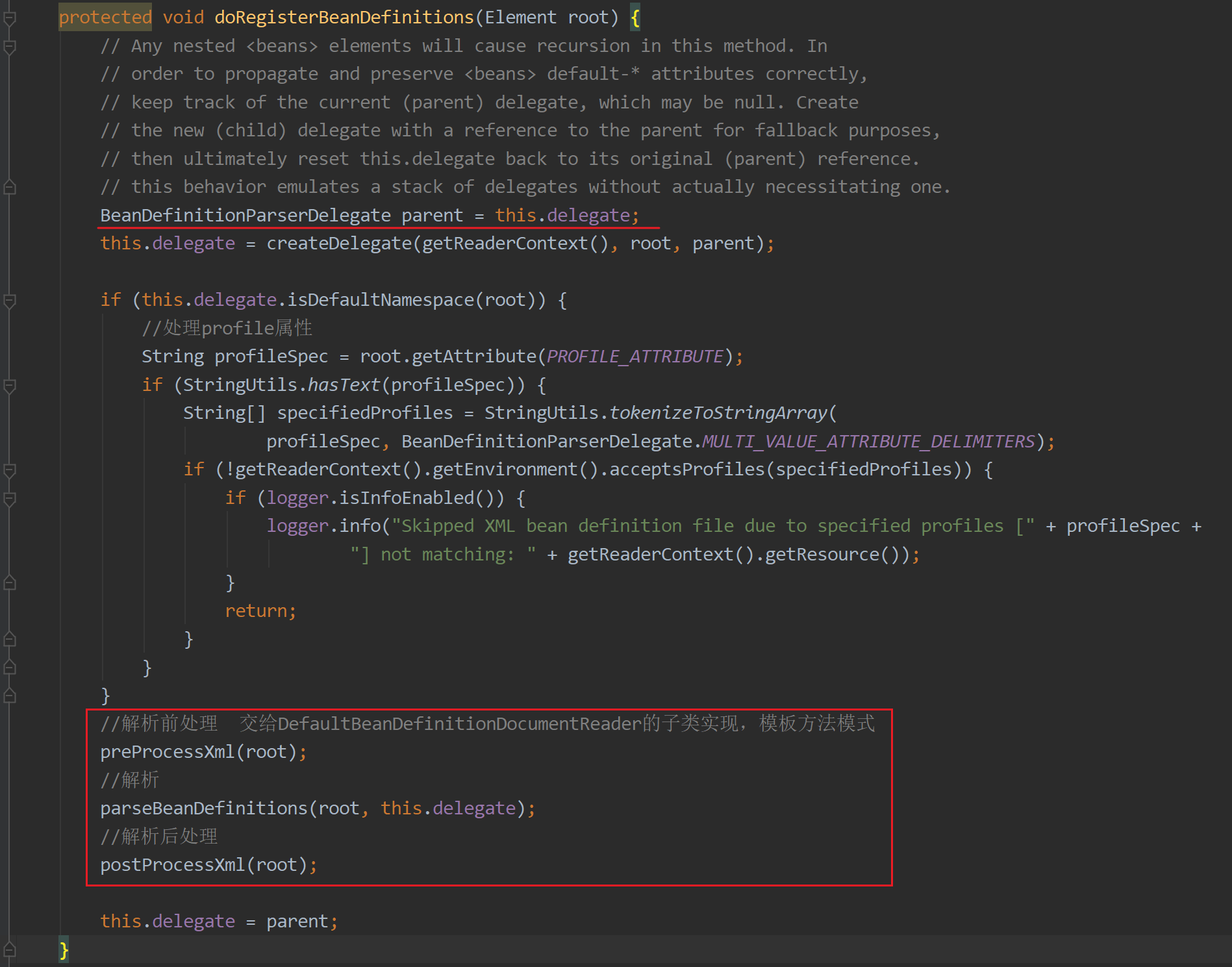This screenshot has height=967, width=1232.
Task: Click the getResource method call
Action: tap(822, 555)
